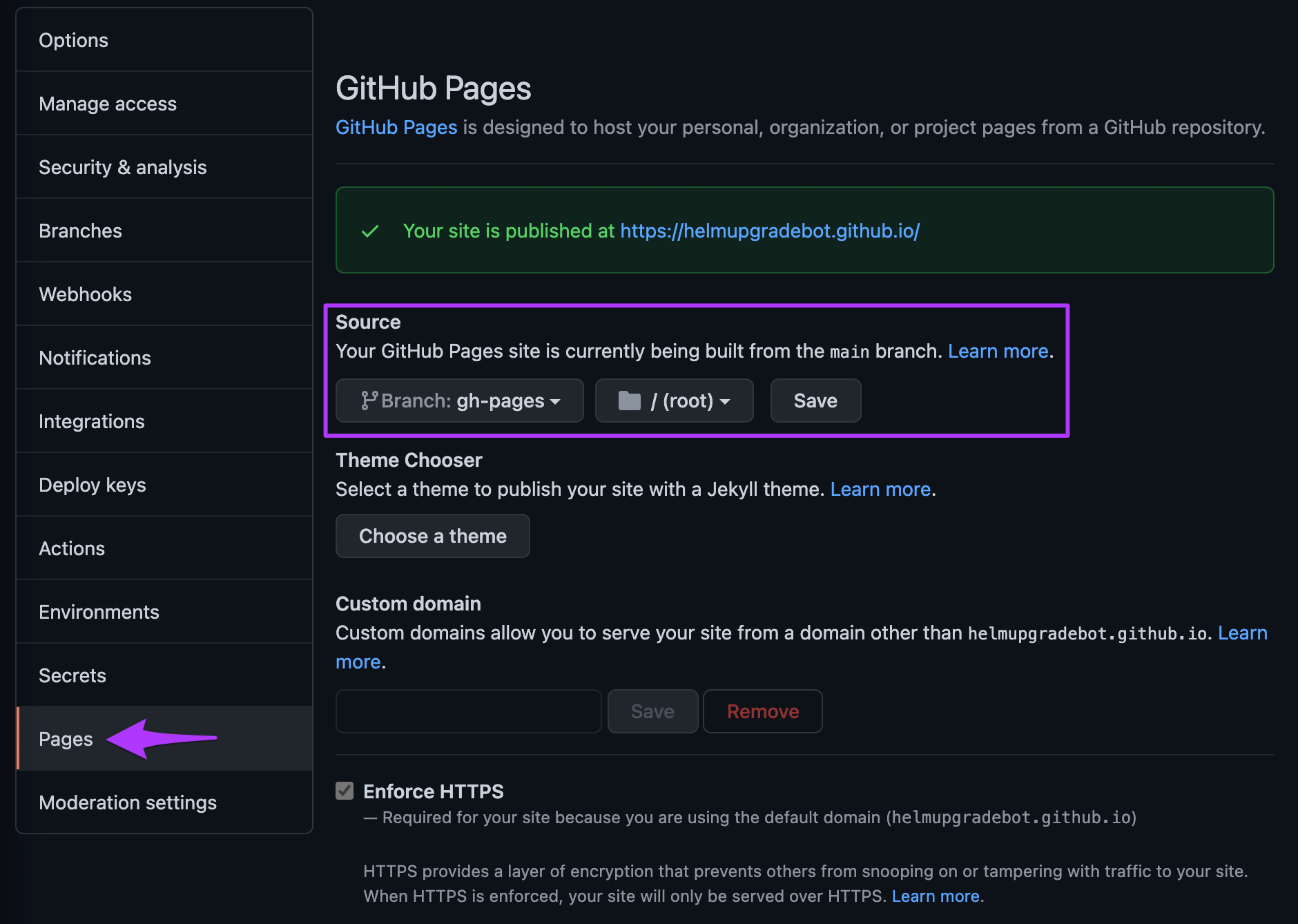Screen dimensions: 1298x924
Task: Open the Webhooks settings
Action: coord(164,294)
